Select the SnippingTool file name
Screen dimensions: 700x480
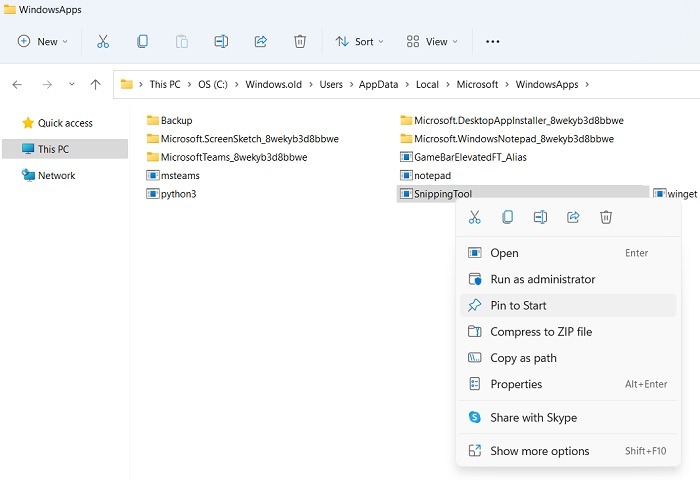[x=443, y=194]
